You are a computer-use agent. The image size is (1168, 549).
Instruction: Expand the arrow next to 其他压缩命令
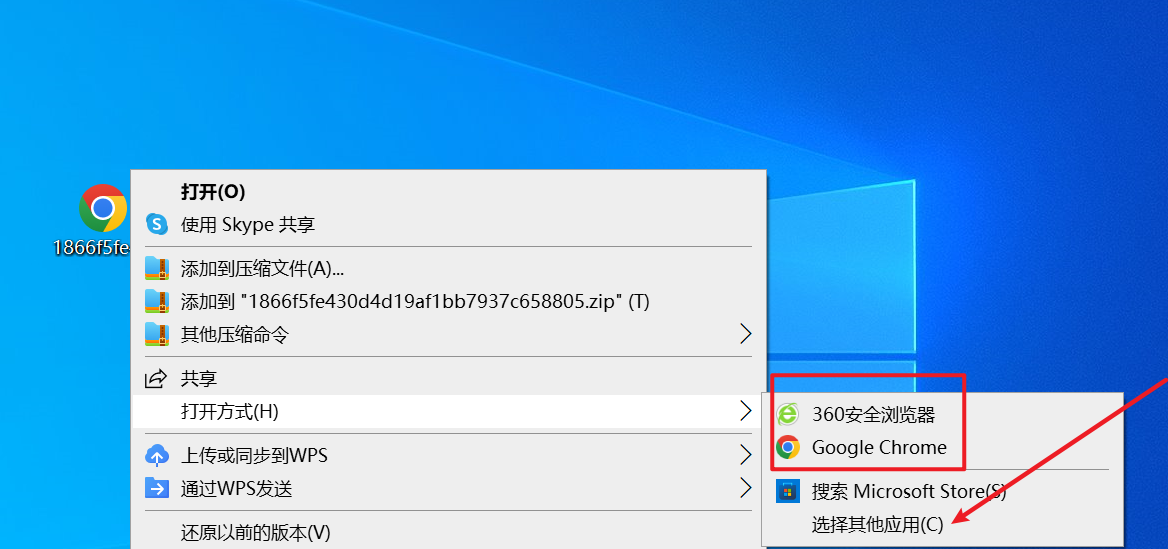click(x=745, y=334)
